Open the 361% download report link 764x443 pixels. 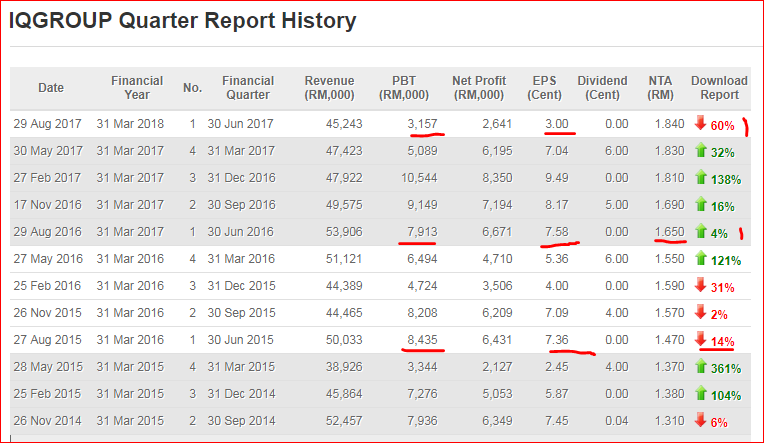click(726, 368)
